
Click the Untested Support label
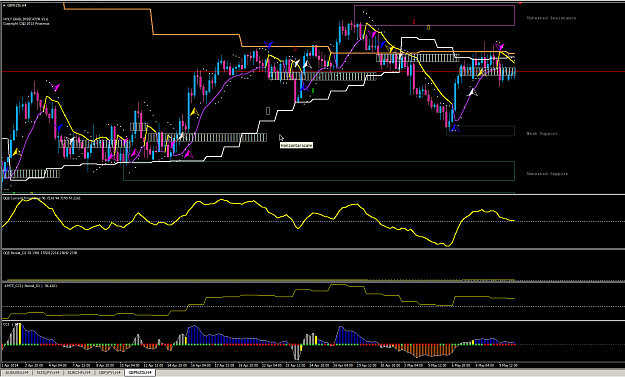(547, 174)
